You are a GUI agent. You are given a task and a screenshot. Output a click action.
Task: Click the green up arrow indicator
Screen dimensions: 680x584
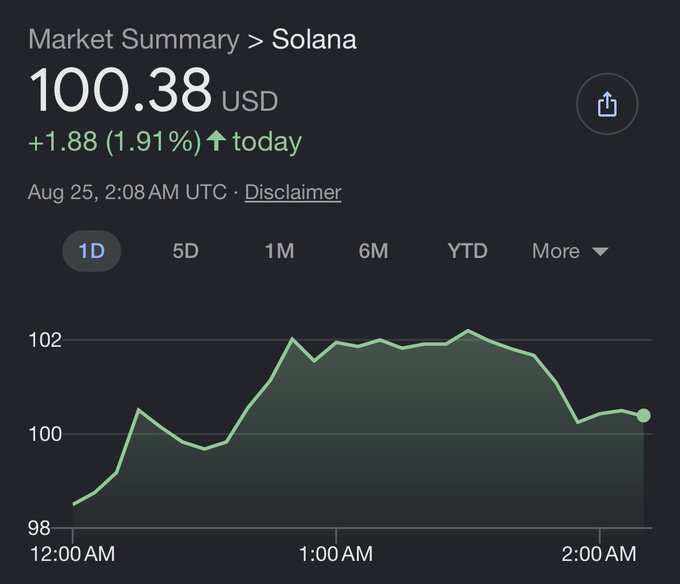pos(216,141)
